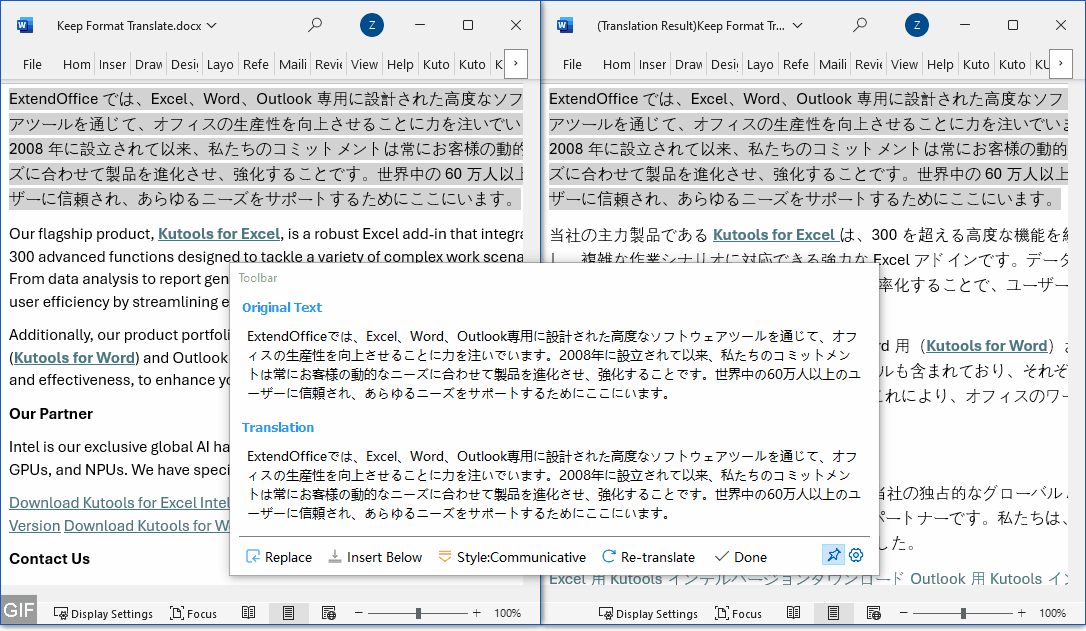Open Mailings tab in right window
Image resolution: width=1086 pixels, height=631 pixels.
point(833,64)
